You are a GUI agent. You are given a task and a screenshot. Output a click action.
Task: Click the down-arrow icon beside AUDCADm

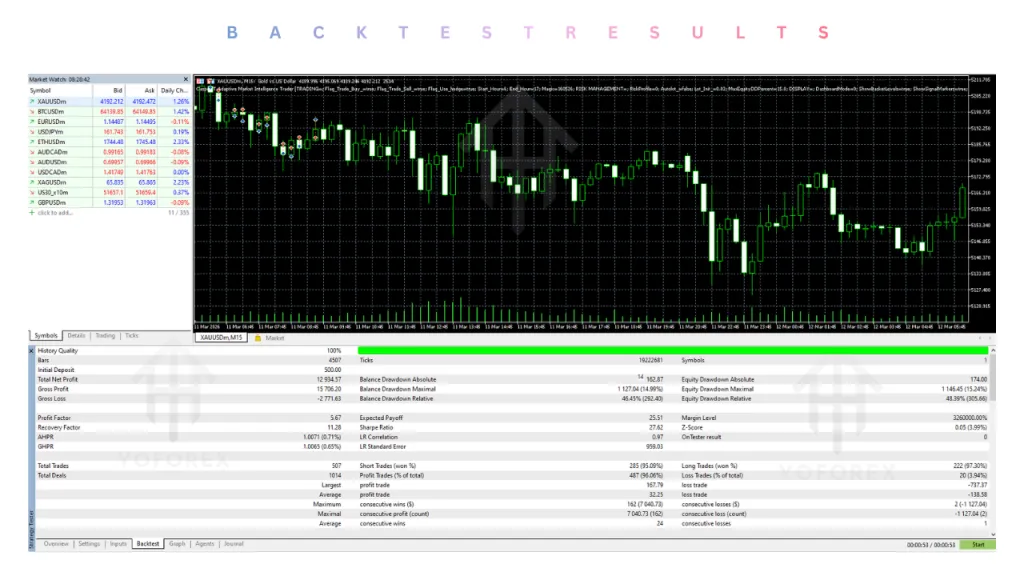tap(32, 152)
